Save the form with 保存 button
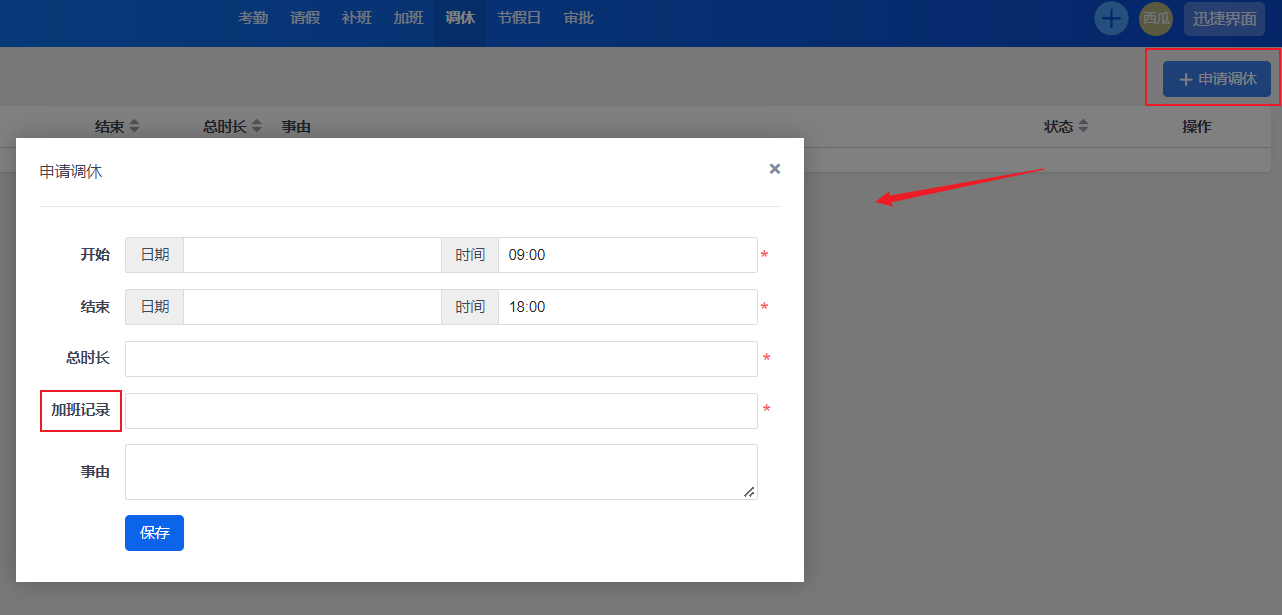1282x615 pixels. tap(154, 533)
